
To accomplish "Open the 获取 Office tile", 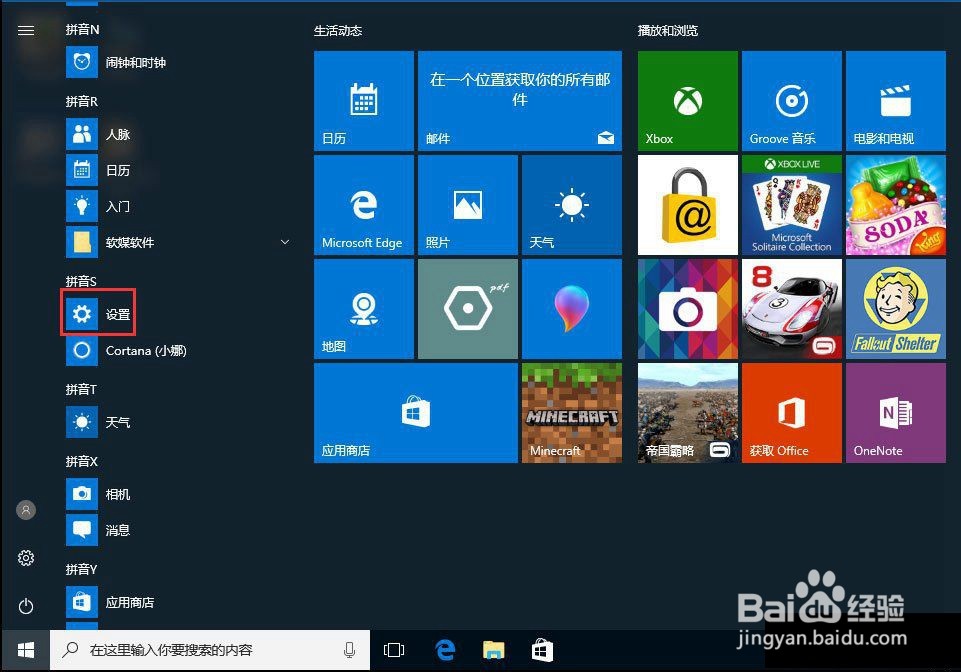I will tap(792, 413).
